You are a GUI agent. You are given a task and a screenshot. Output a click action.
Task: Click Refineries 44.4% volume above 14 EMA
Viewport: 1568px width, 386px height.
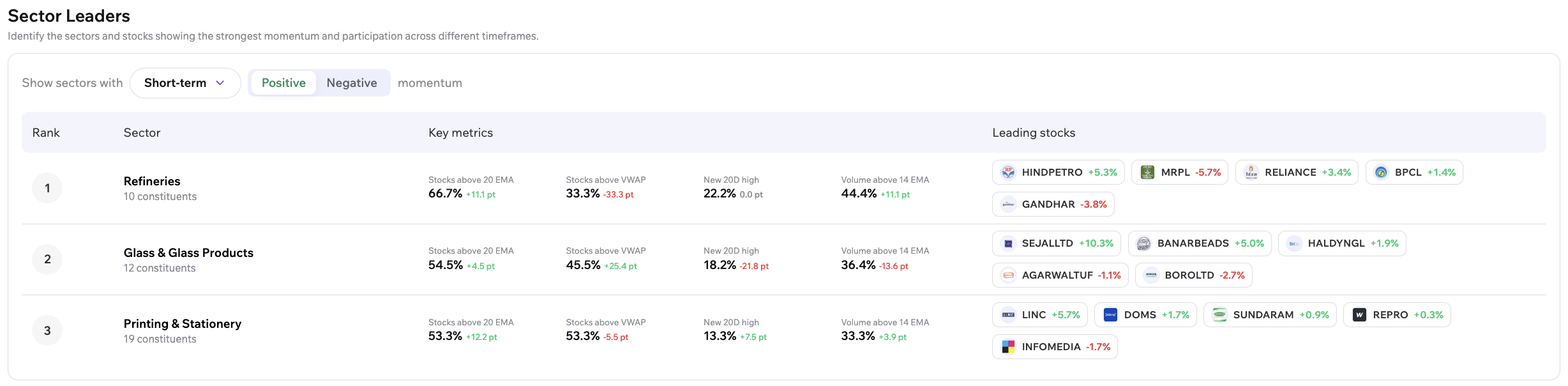pos(859,194)
